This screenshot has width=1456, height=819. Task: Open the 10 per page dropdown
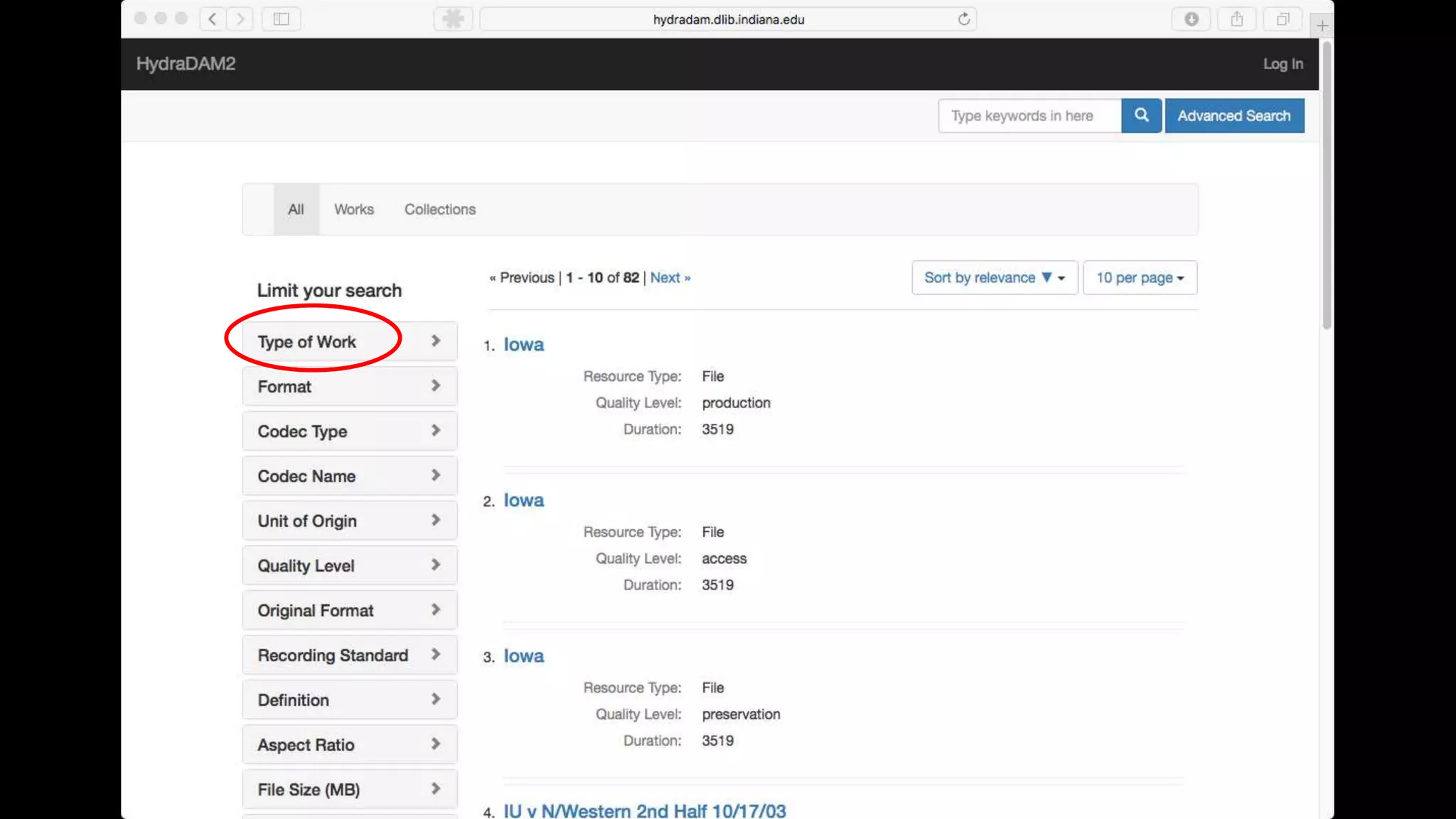[1139, 278]
